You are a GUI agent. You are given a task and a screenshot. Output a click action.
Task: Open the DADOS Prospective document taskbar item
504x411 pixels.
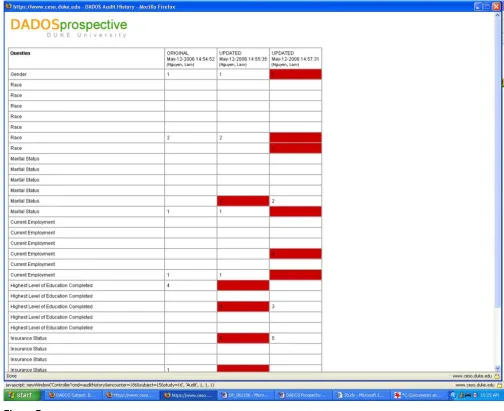pos(304,395)
